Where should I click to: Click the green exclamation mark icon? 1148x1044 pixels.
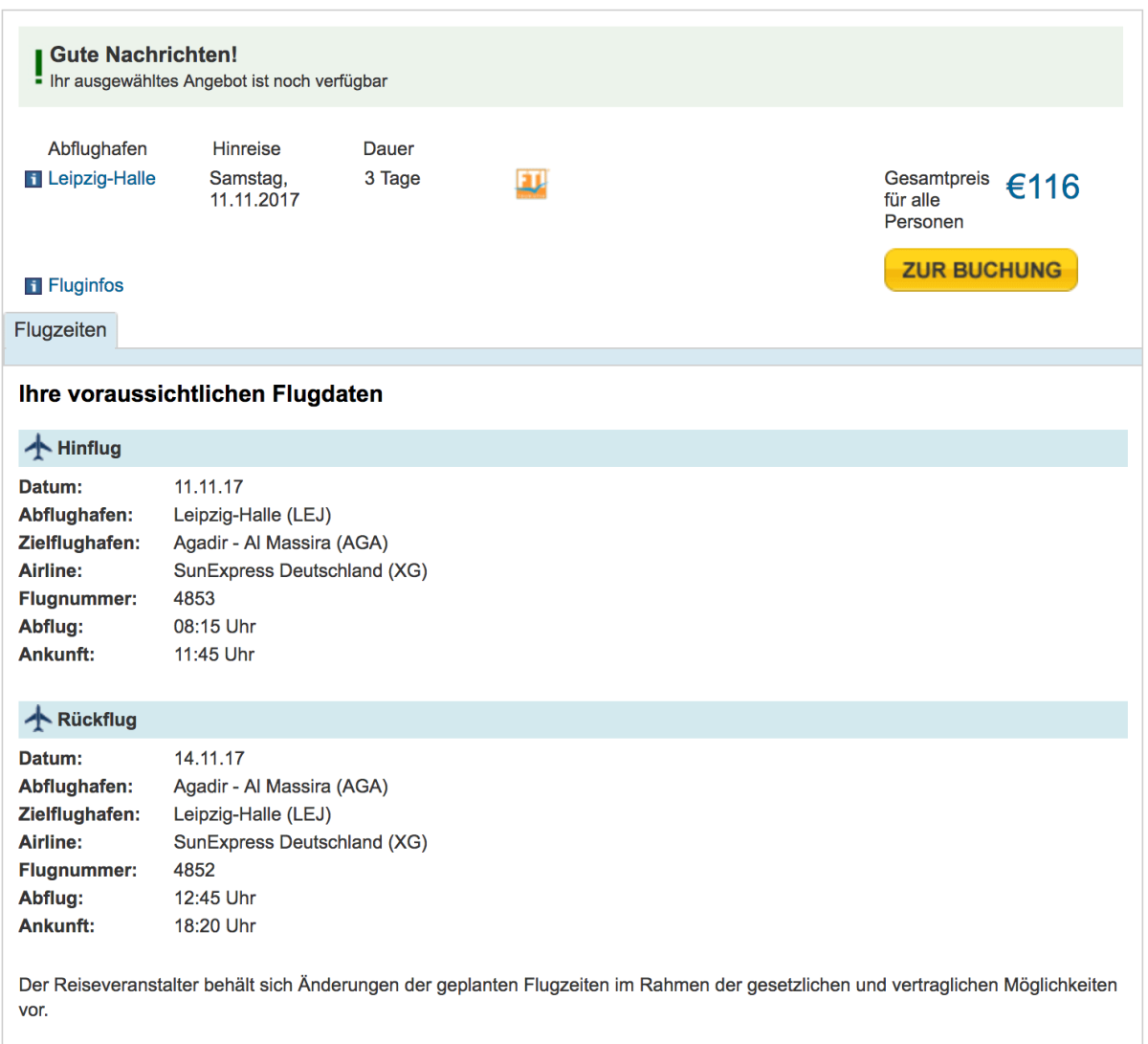point(37,67)
